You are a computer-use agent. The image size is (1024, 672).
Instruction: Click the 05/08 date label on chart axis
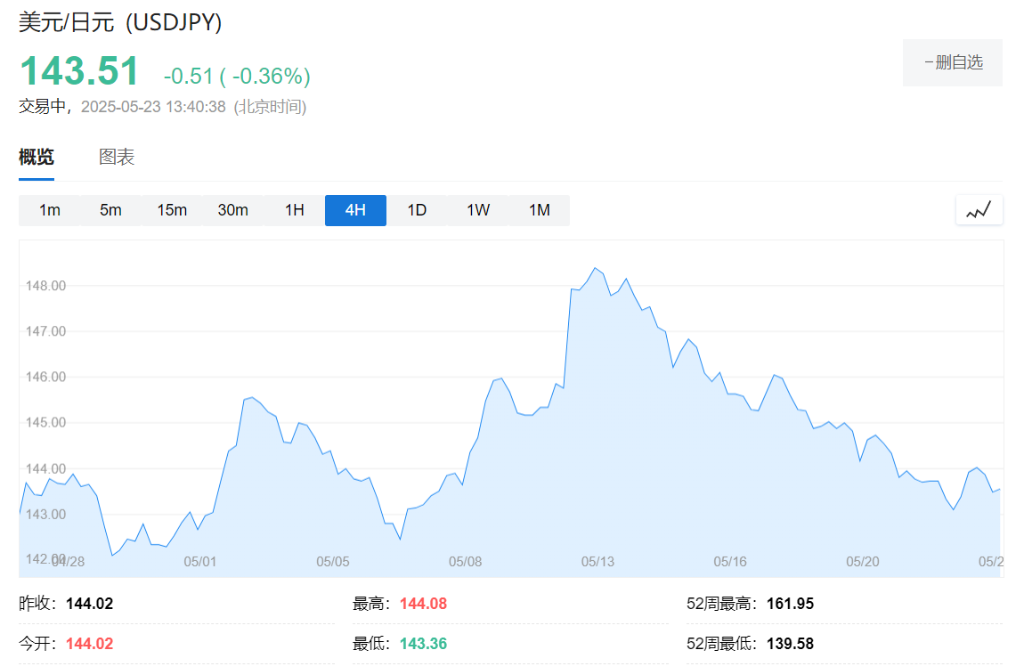pyautogui.click(x=465, y=562)
